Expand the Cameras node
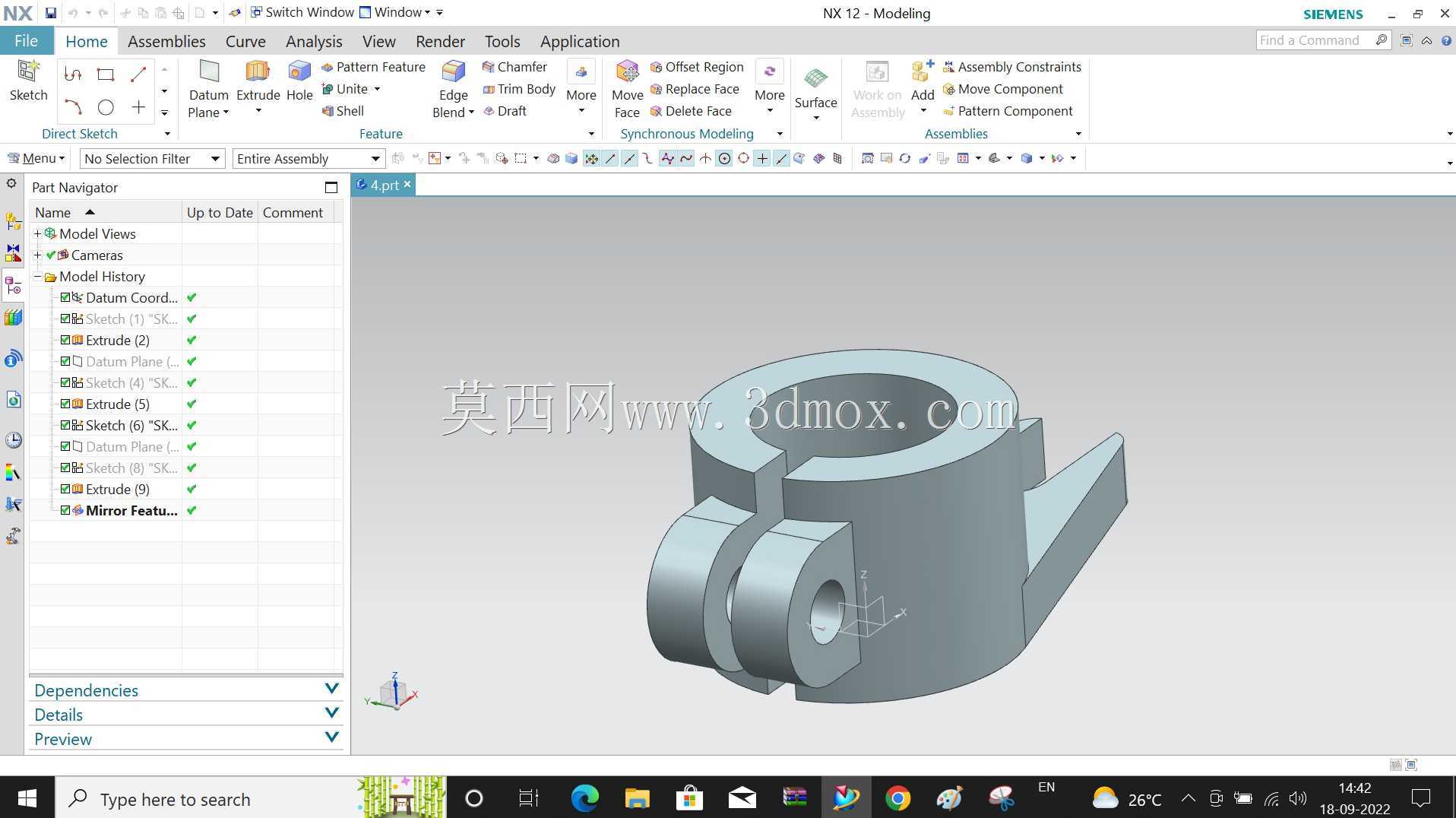 click(x=37, y=255)
